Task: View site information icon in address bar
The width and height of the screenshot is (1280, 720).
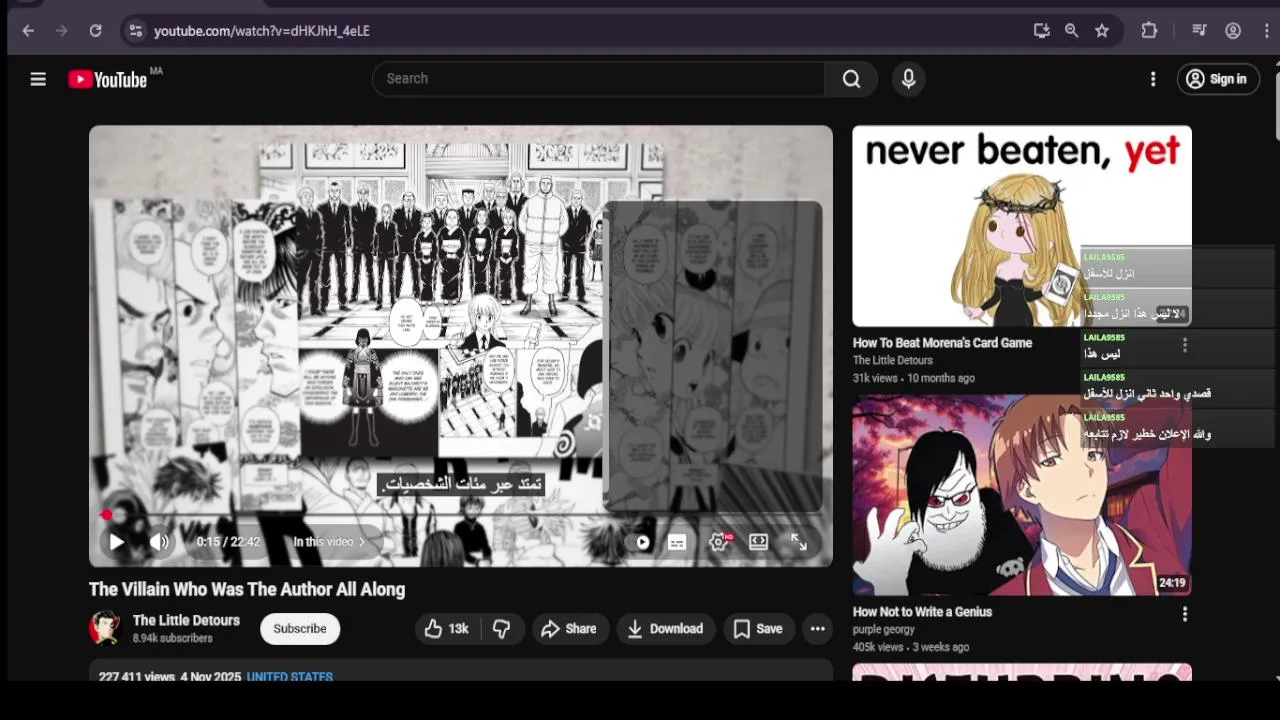Action: click(x=136, y=31)
